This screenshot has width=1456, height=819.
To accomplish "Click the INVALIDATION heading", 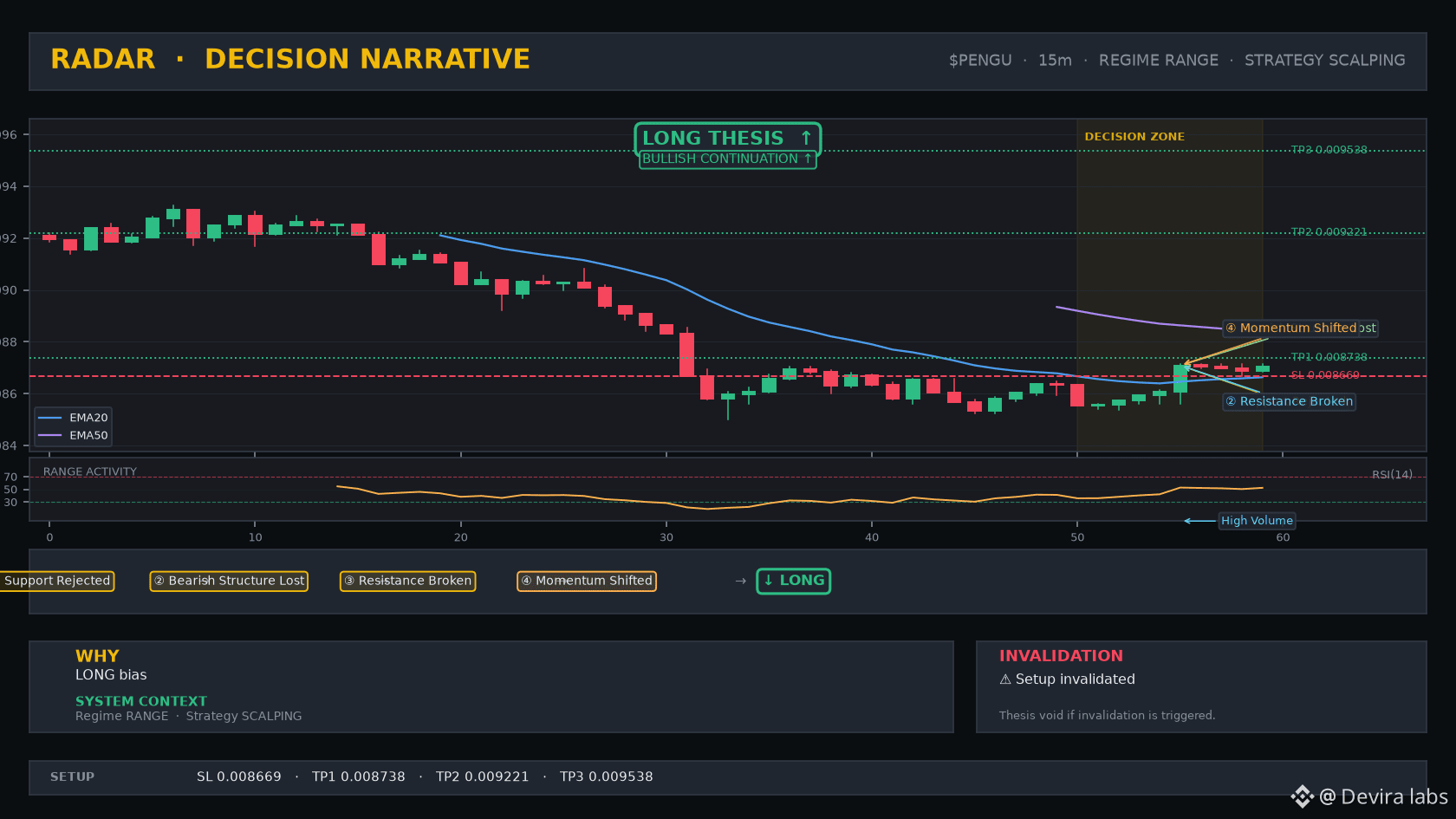I will [1061, 656].
